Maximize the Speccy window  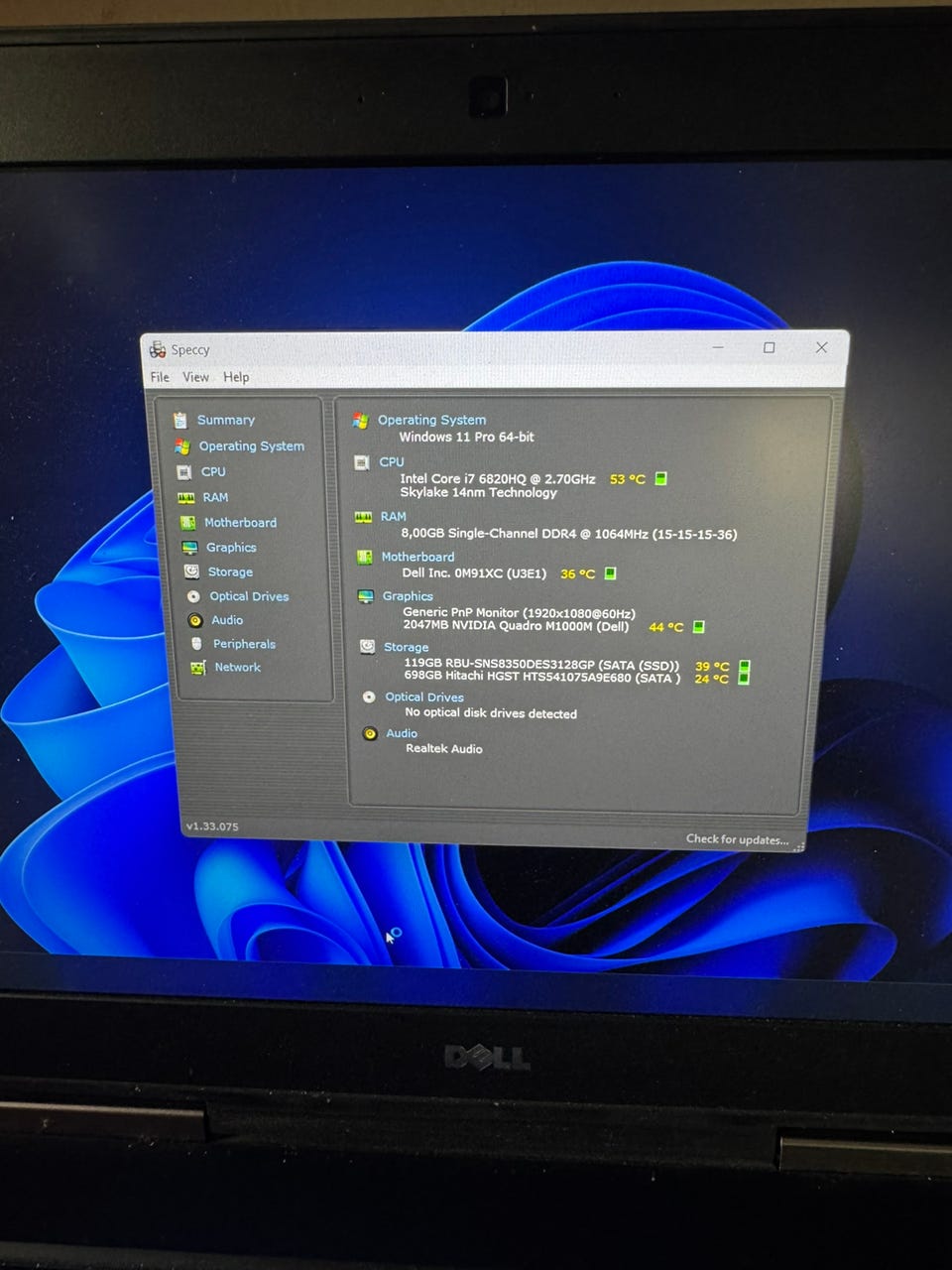click(x=769, y=347)
